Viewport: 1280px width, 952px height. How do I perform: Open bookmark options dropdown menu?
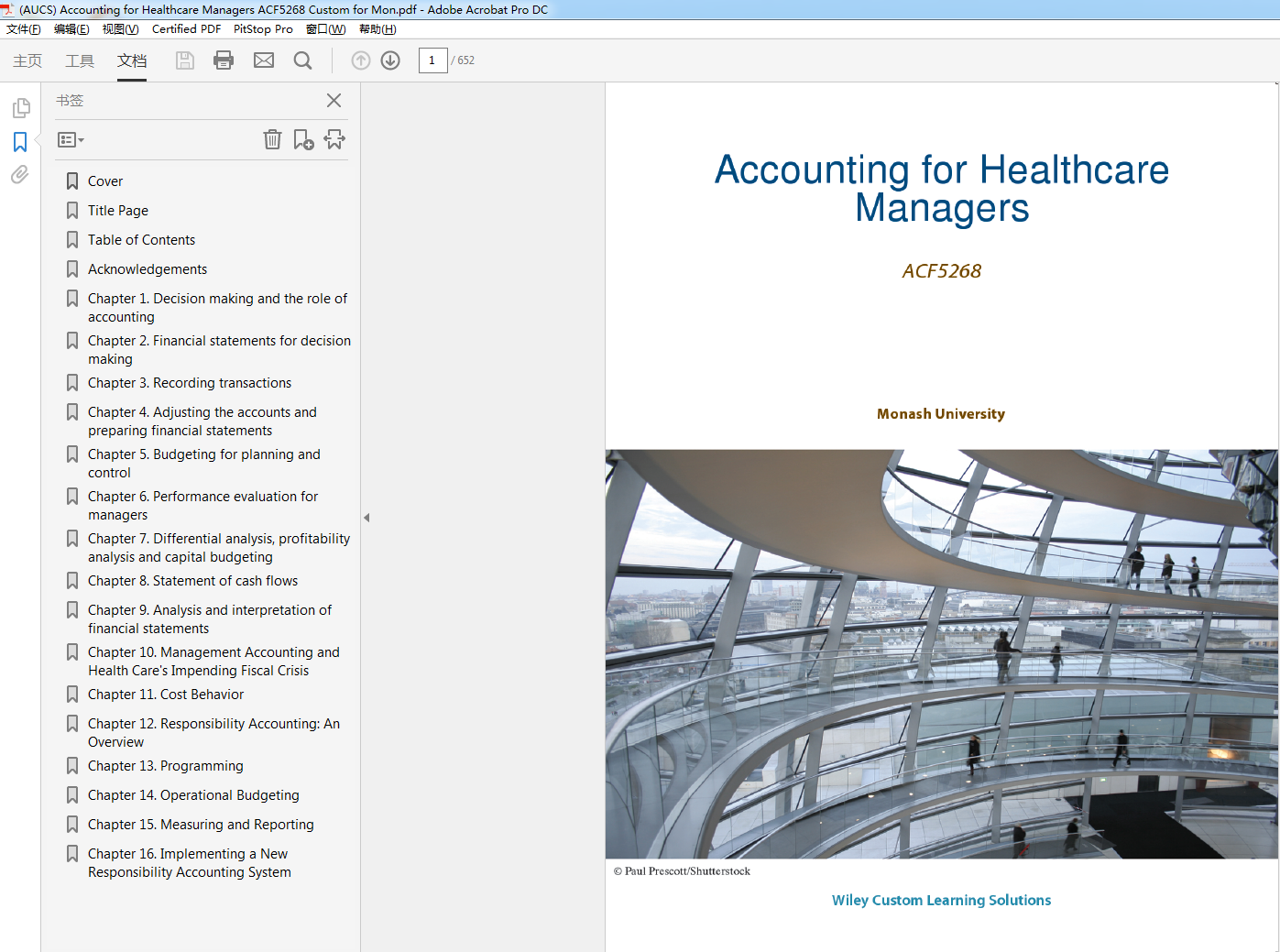(x=71, y=140)
